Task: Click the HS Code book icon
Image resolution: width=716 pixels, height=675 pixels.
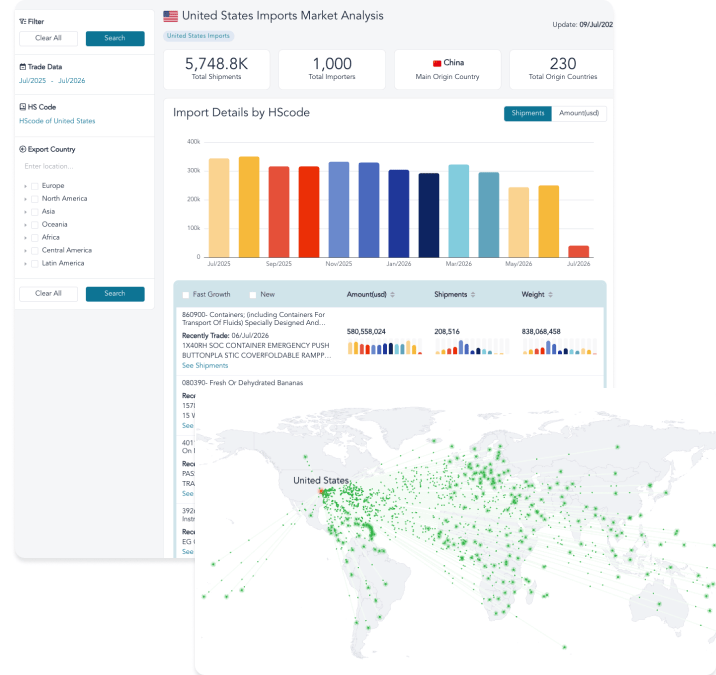Action: click(x=22, y=107)
